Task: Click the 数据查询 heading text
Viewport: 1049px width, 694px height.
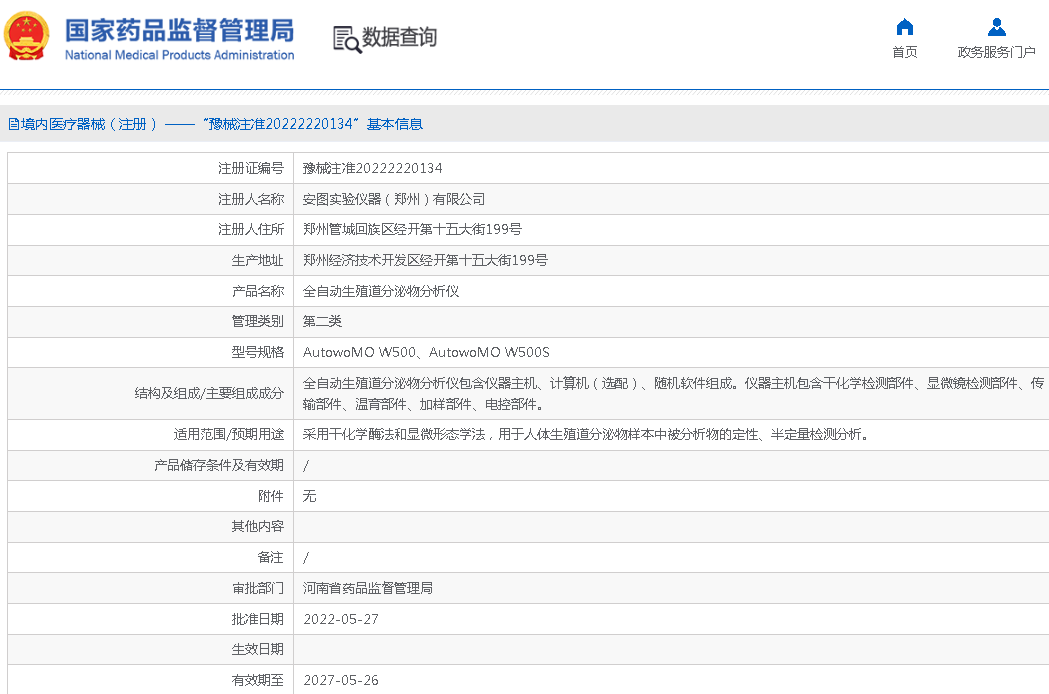Action: point(399,37)
